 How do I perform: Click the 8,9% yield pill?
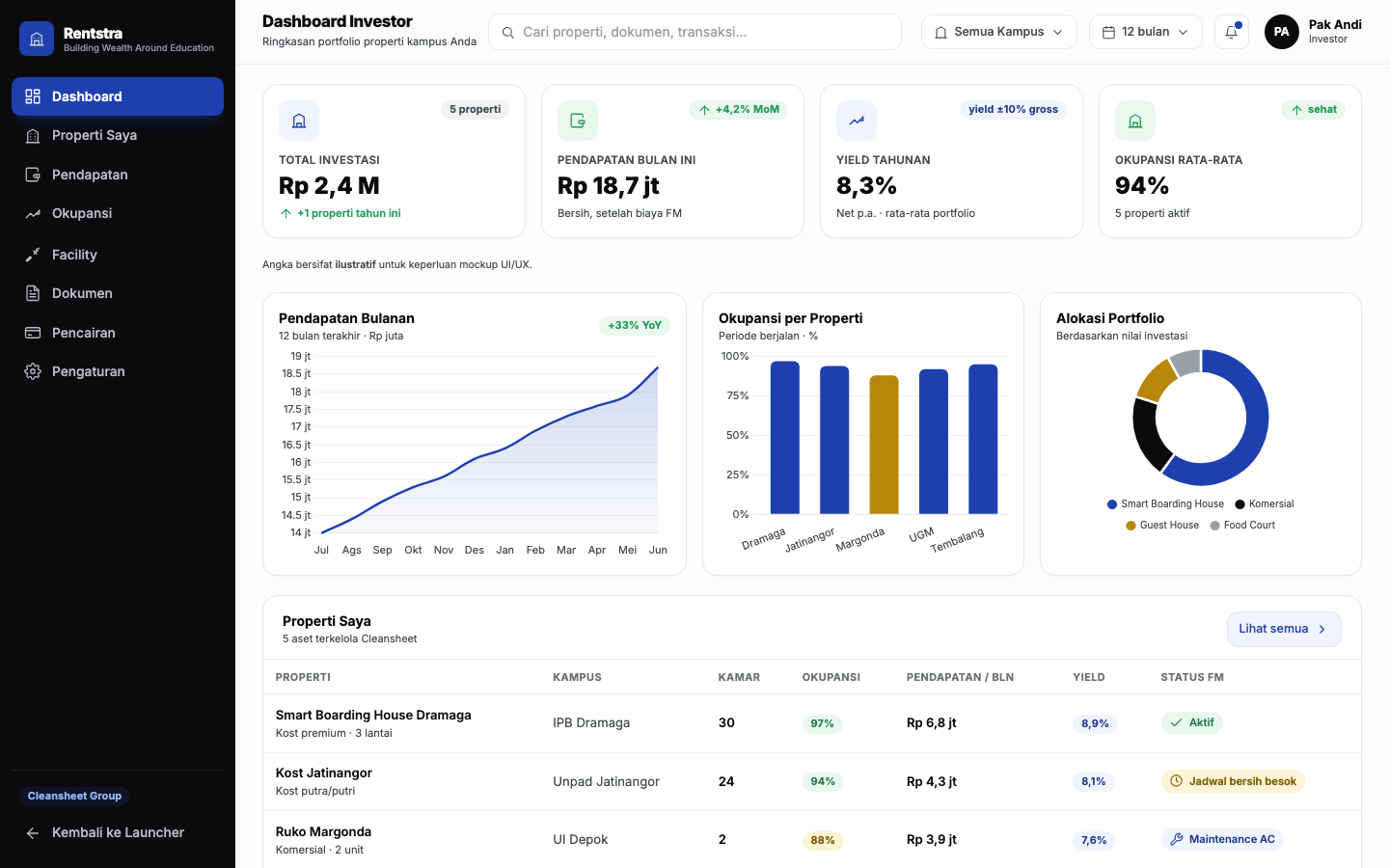[1095, 723]
